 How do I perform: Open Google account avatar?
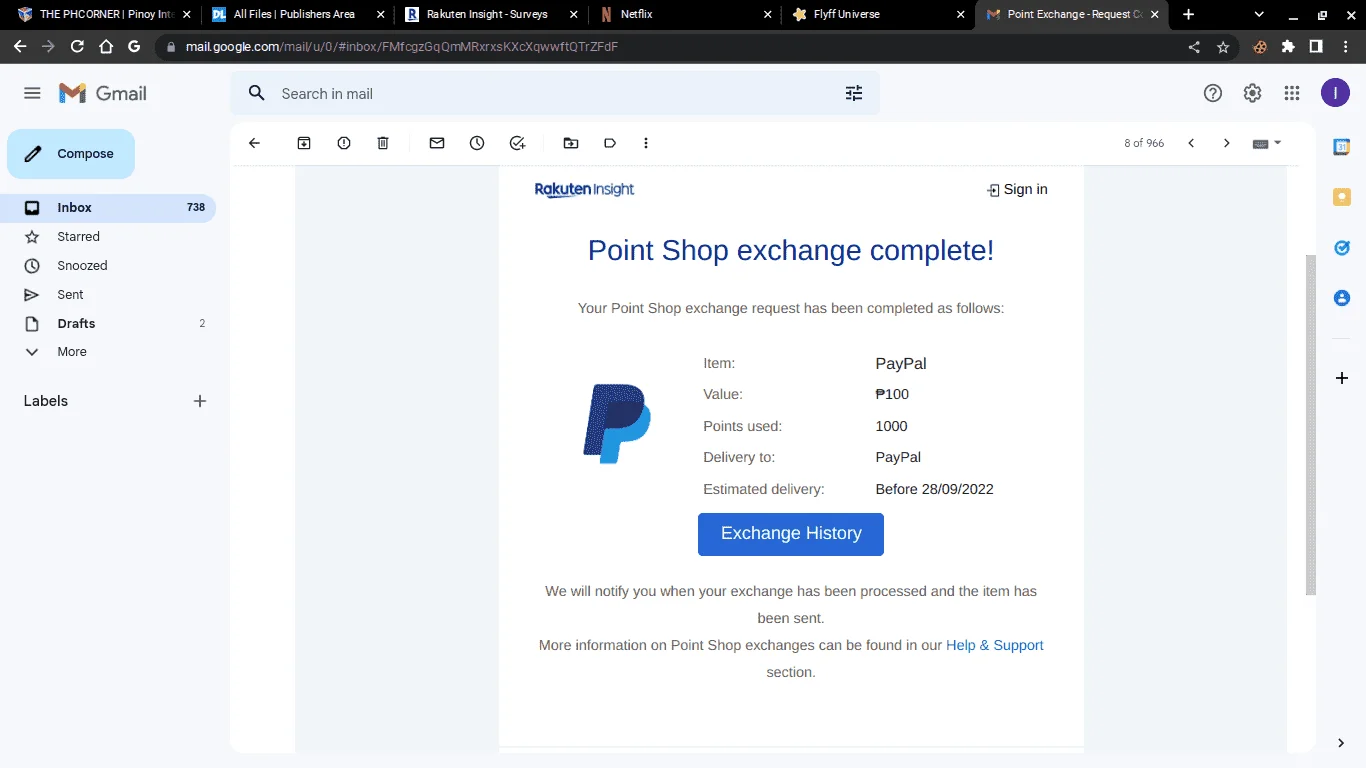(x=1335, y=93)
